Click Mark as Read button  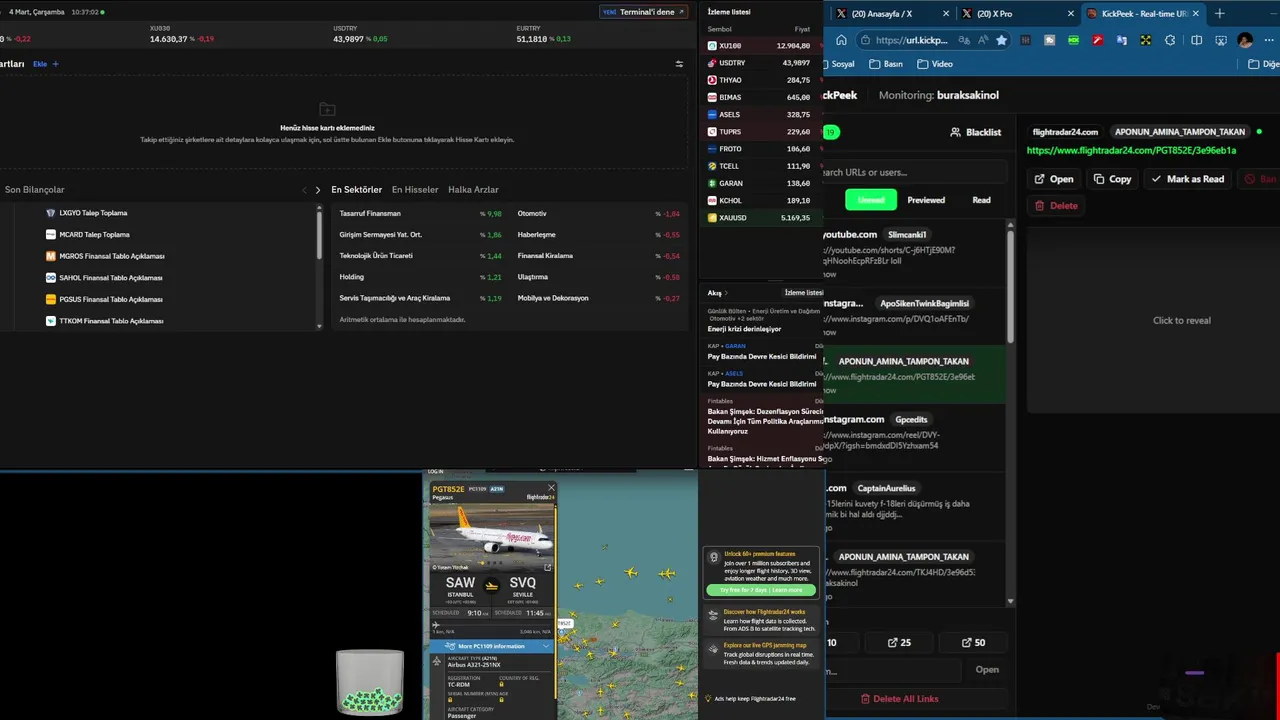[x=1188, y=179]
